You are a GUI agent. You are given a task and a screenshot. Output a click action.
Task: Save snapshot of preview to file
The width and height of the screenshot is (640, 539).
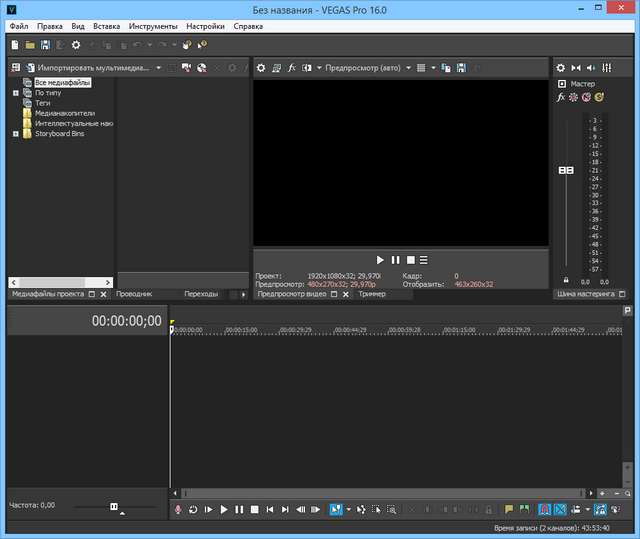461,68
